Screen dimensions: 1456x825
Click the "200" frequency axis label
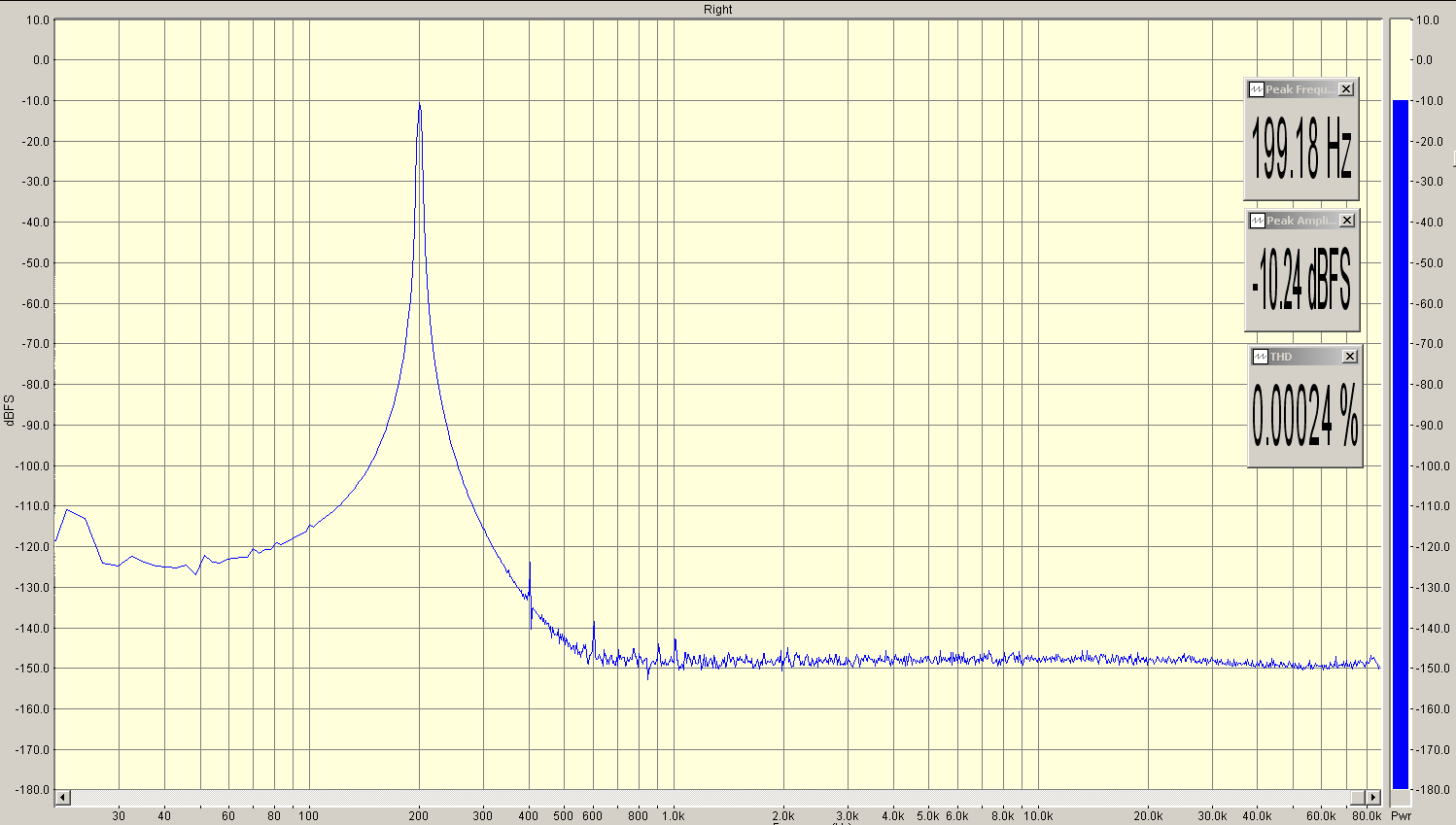[419, 815]
